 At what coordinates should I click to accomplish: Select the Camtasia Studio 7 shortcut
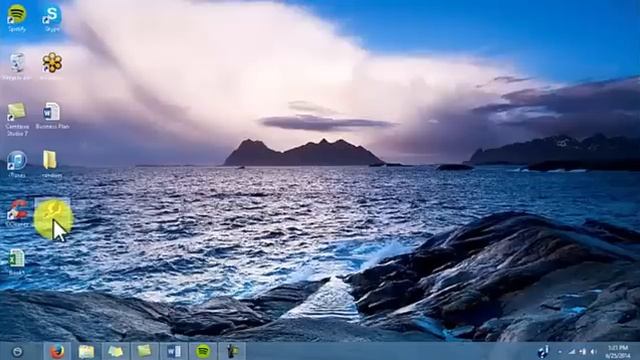tap(17, 119)
